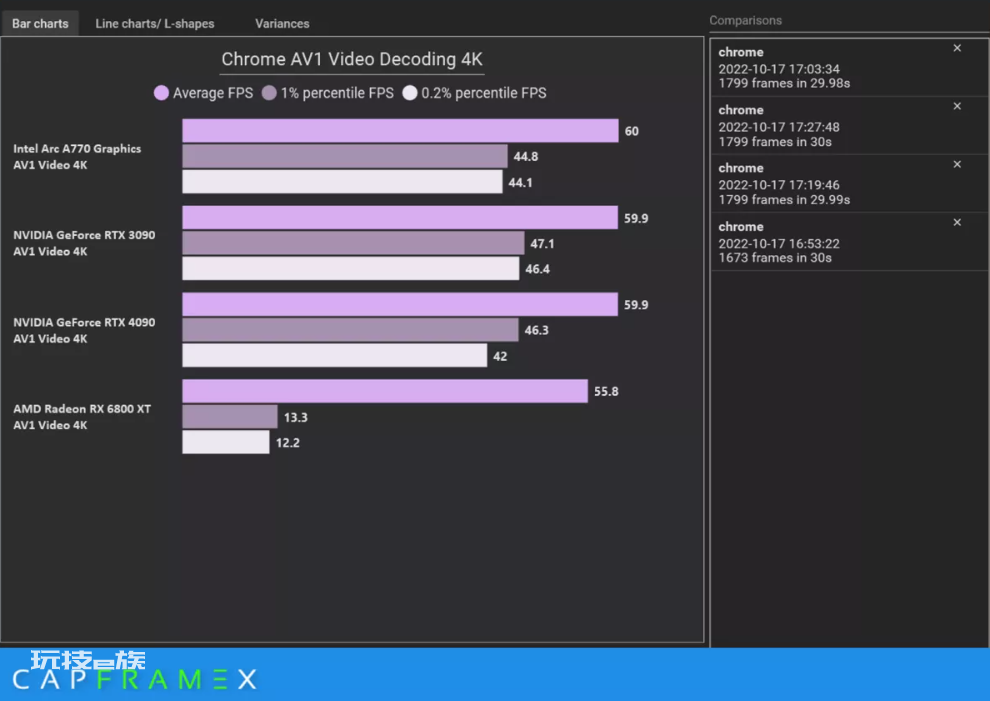The height and width of the screenshot is (701, 990).
Task: Select comparison record 2022-10-17 17:03:34
Action: [849, 68]
